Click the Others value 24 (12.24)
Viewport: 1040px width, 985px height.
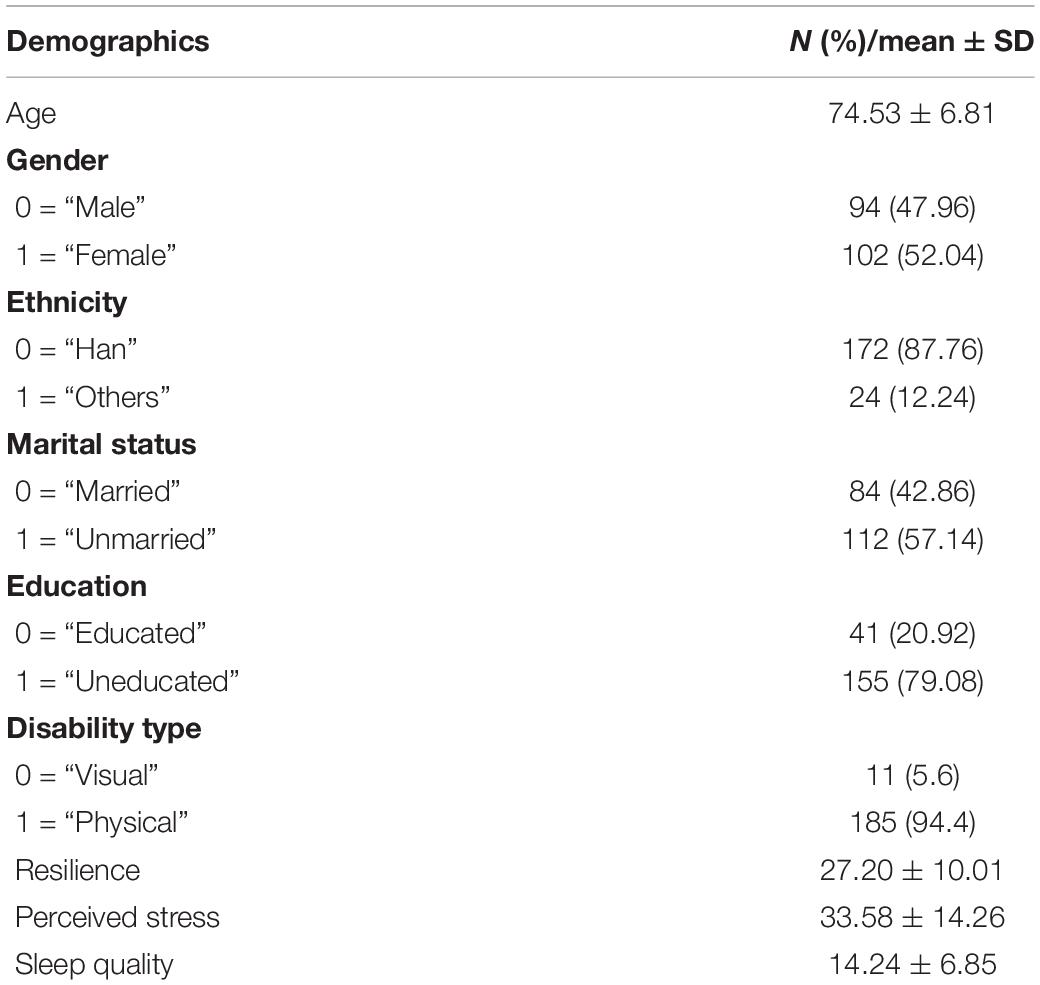tap(912, 397)
